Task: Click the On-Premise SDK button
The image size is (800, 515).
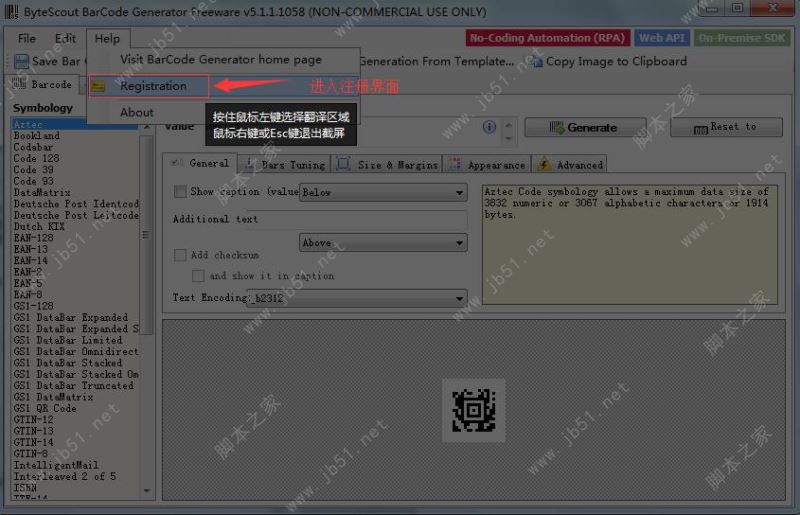Action: click(x=742, y=38)
